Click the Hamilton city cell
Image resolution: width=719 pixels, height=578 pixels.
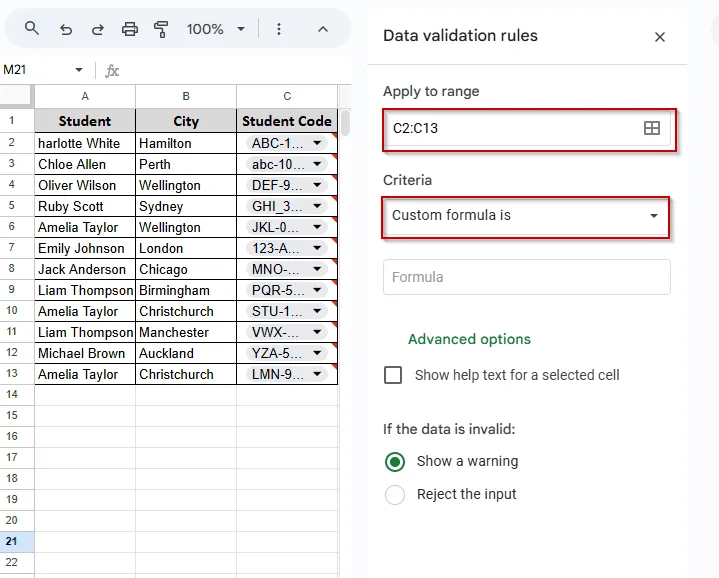186,143
